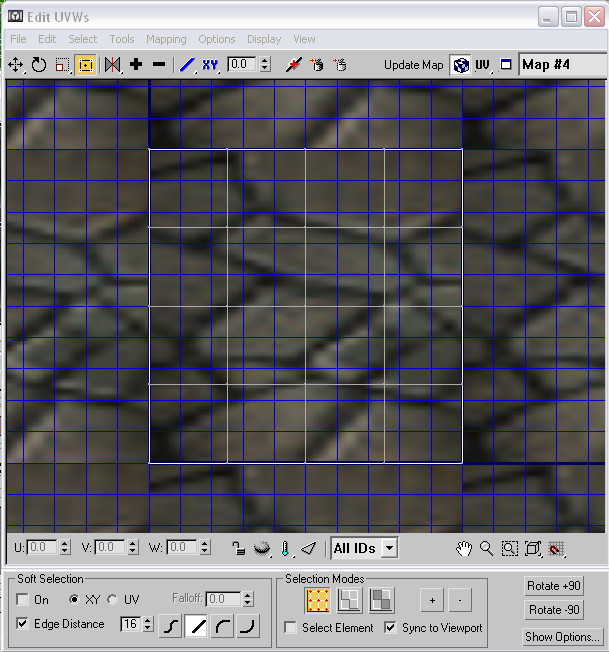
Task: Activate the Freeform Mode tool
Action: coord(86,65)
